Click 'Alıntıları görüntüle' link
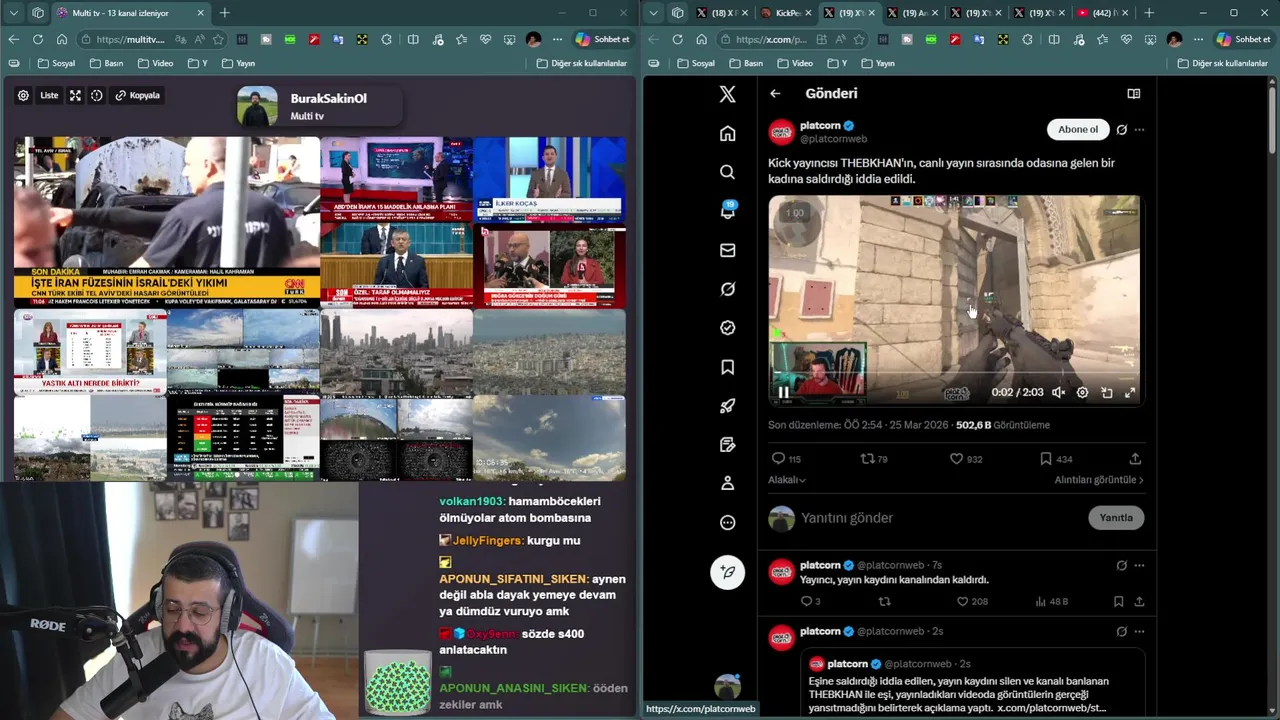 click(1099, 480)
